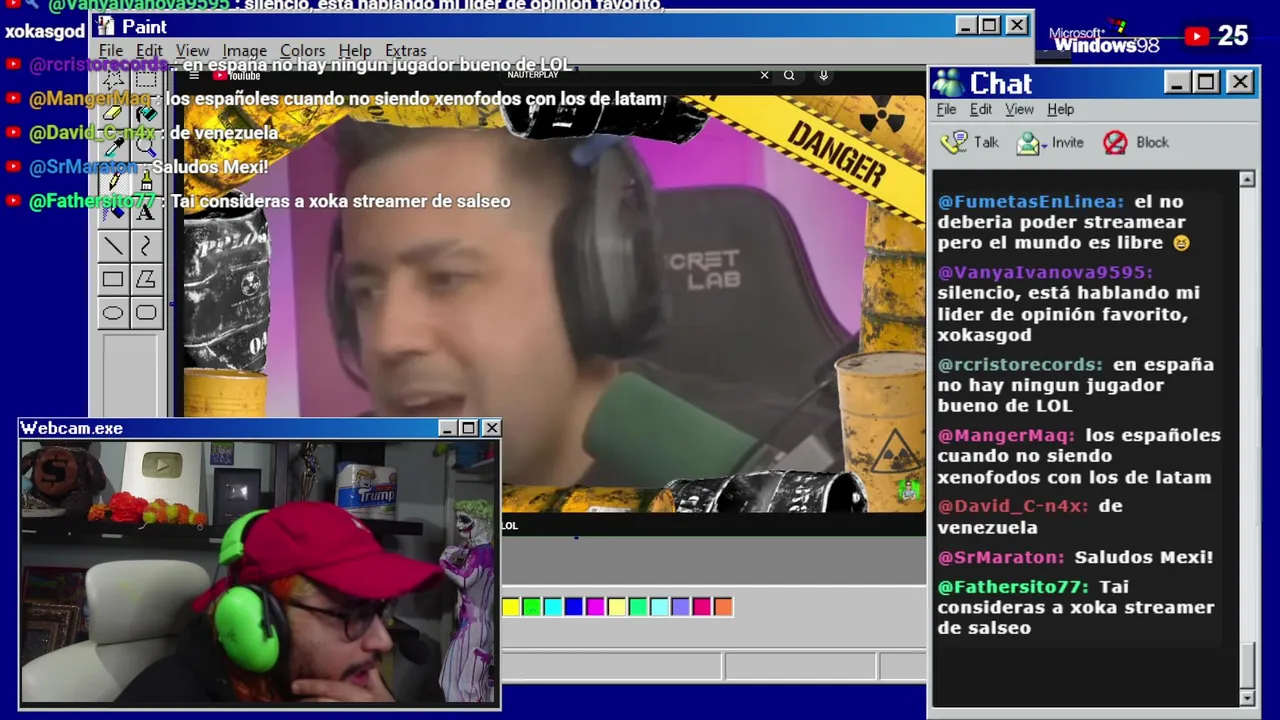Pick the yellow color swatch in the palette
This screenshot has width=1280, height=720.
pyautogui.click(x=511, y=606)
